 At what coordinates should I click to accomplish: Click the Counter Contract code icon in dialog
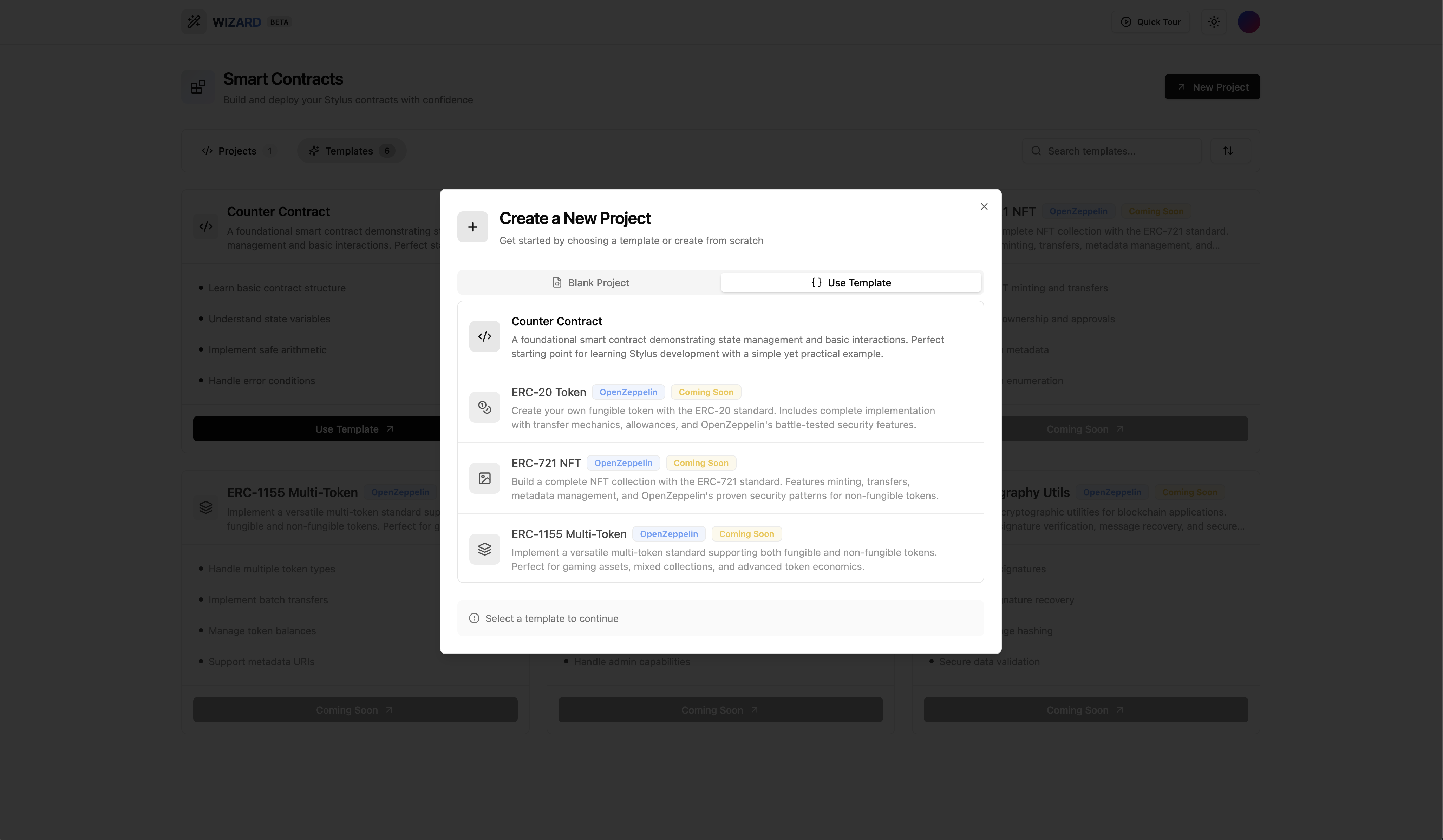point(484,337)
